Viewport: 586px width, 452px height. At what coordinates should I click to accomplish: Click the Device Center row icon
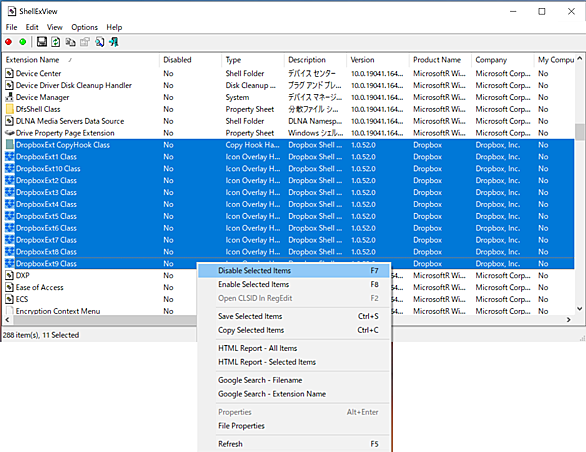tap(9, 73)
